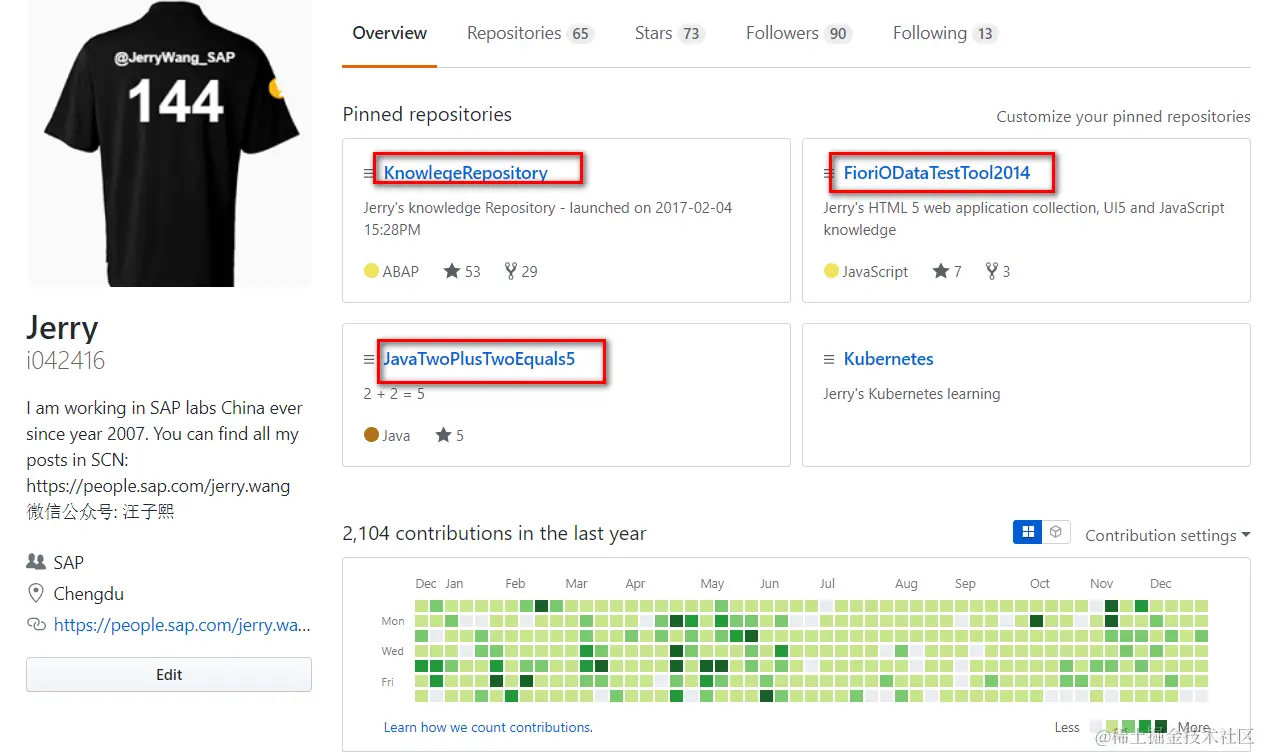
Task: Click the location pin icon next to Chengdu
Action: point(34,593)
